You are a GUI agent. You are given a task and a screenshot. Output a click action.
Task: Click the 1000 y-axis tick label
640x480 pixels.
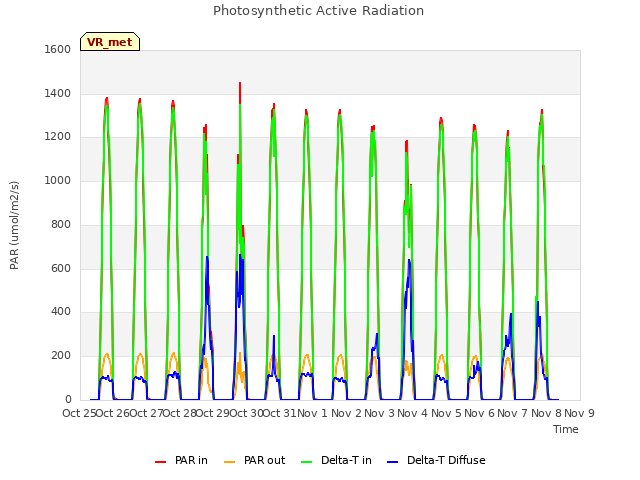[x=58, y=180]
